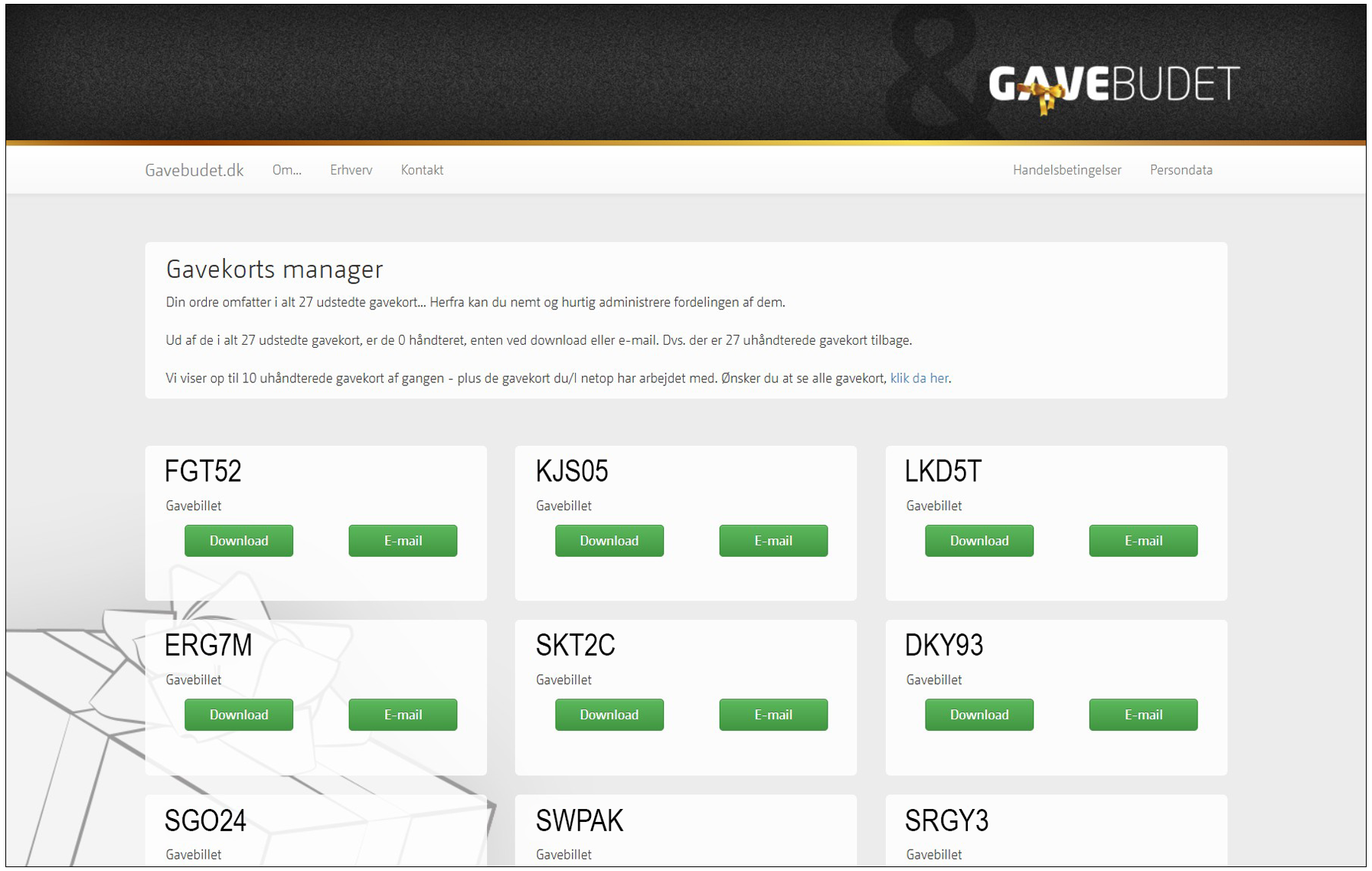Viewport: 1372px width, 871px height.
Task: Send gift card FGT52 by E-mail
Action: (403, 541)
